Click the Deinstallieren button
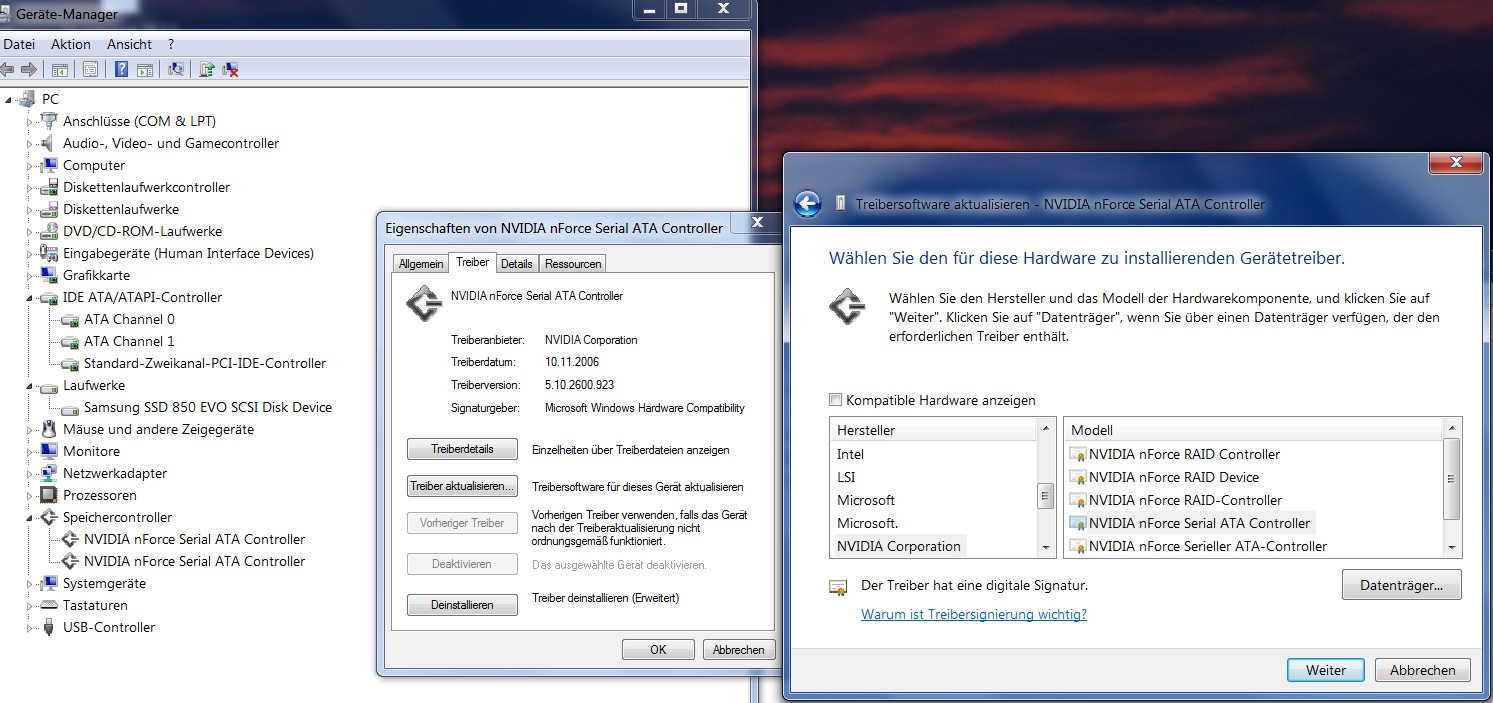This screenshot has width=1493, height=703. point(462,605)
